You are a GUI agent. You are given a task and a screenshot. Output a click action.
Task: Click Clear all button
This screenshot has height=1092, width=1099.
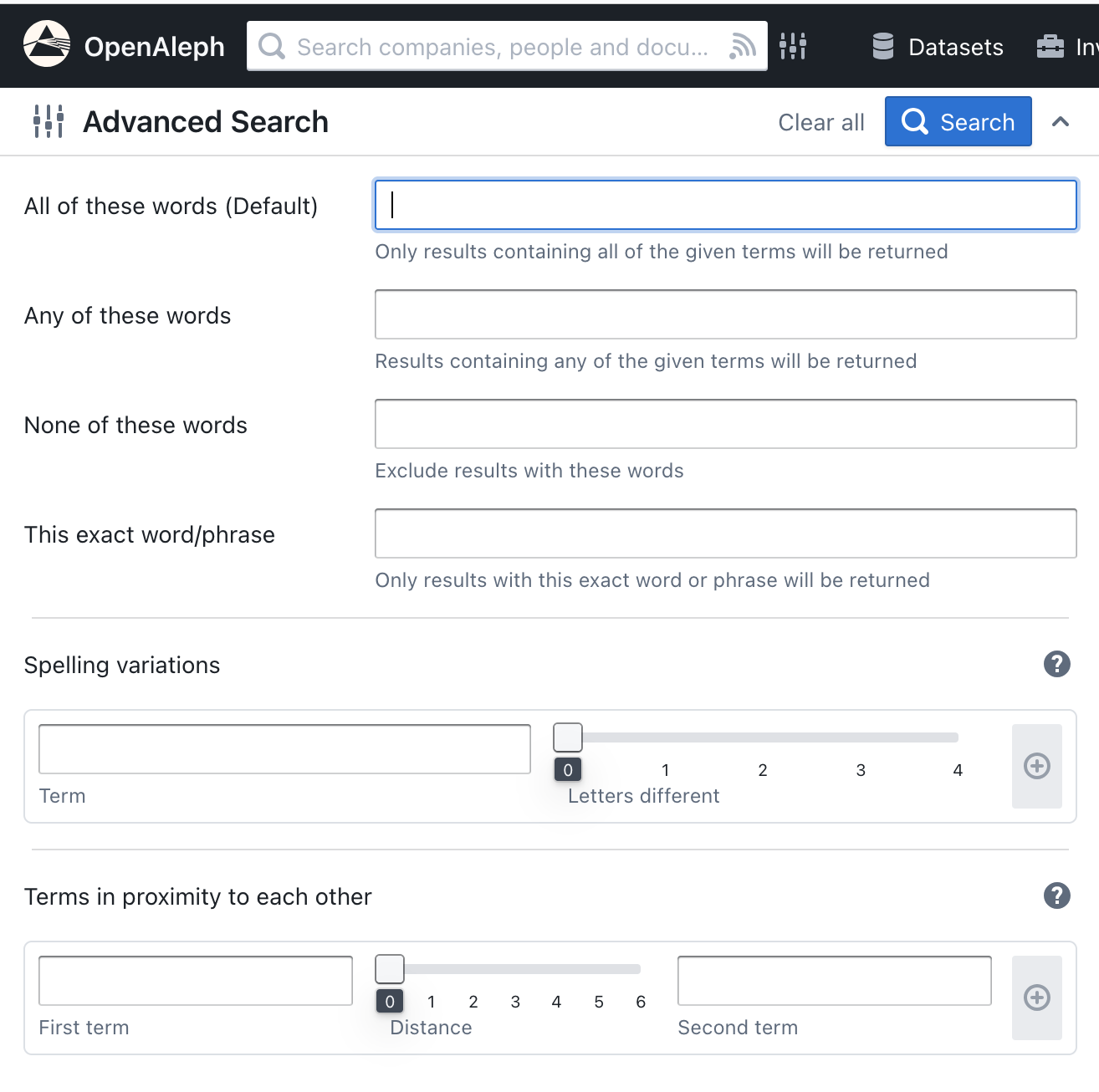point(820,122)
